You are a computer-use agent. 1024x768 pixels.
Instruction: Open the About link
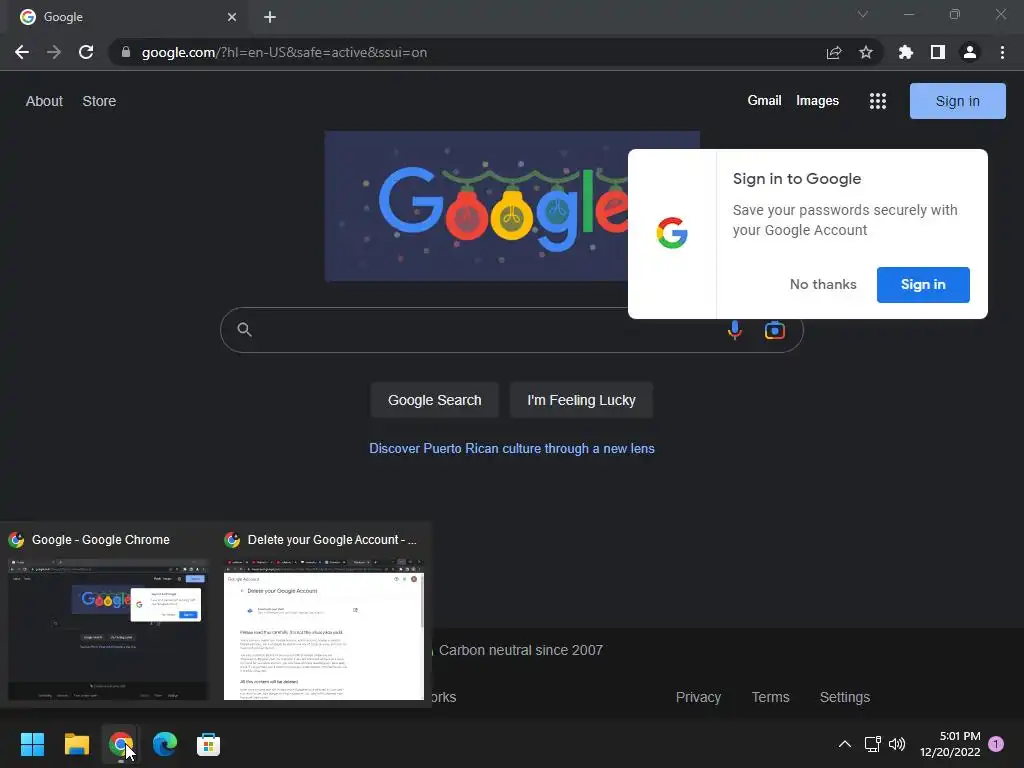(x=44, y=101)
